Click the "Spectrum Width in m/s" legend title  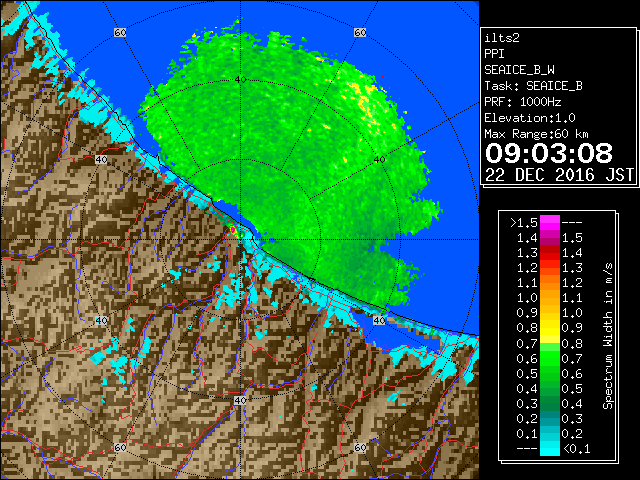click(608, 336)
